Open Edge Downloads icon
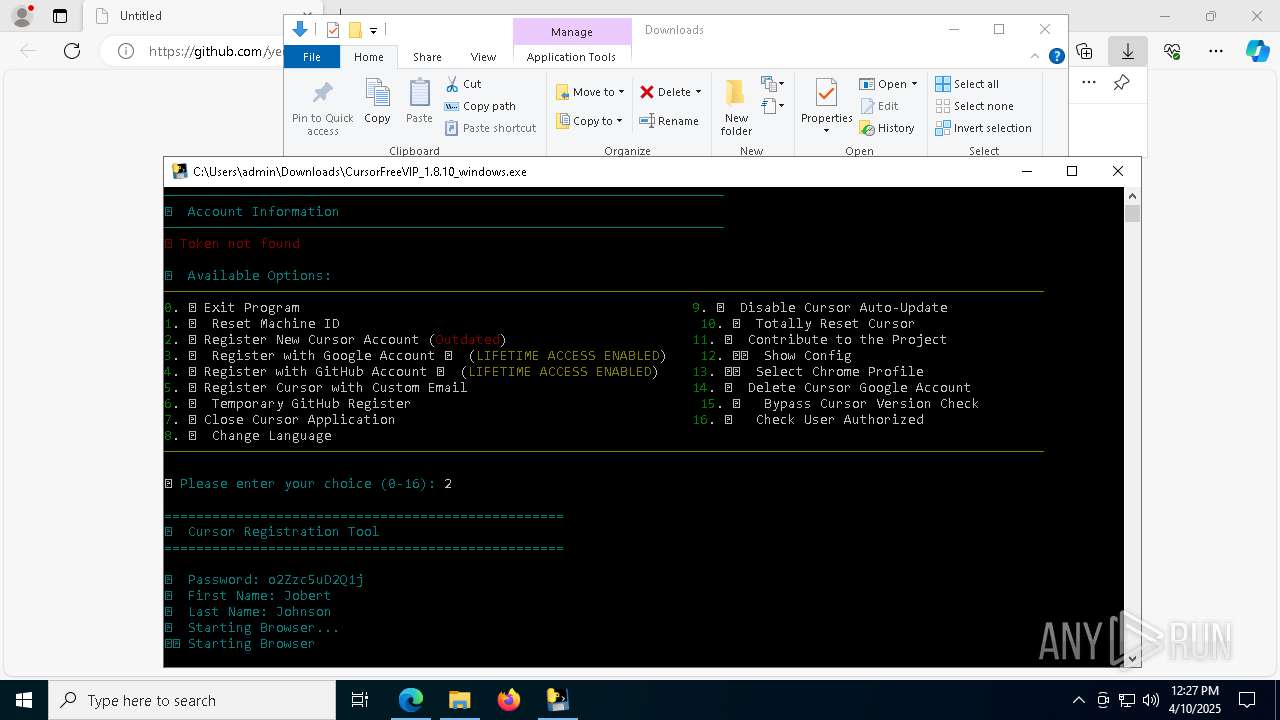The height and width of the screenshot is (720, 1280). point(1127,51)
